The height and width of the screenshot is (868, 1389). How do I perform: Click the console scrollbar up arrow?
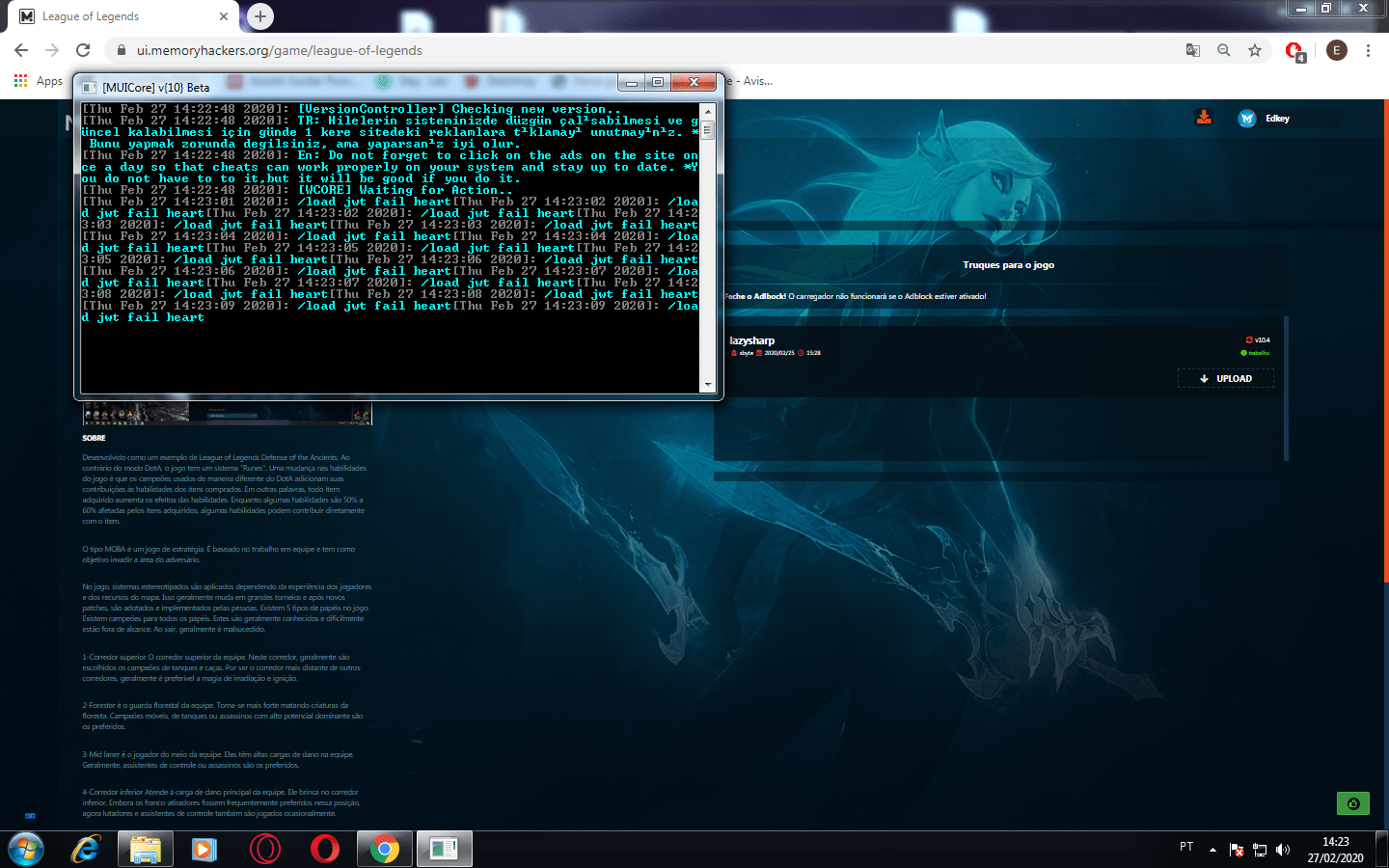[708, 111]
